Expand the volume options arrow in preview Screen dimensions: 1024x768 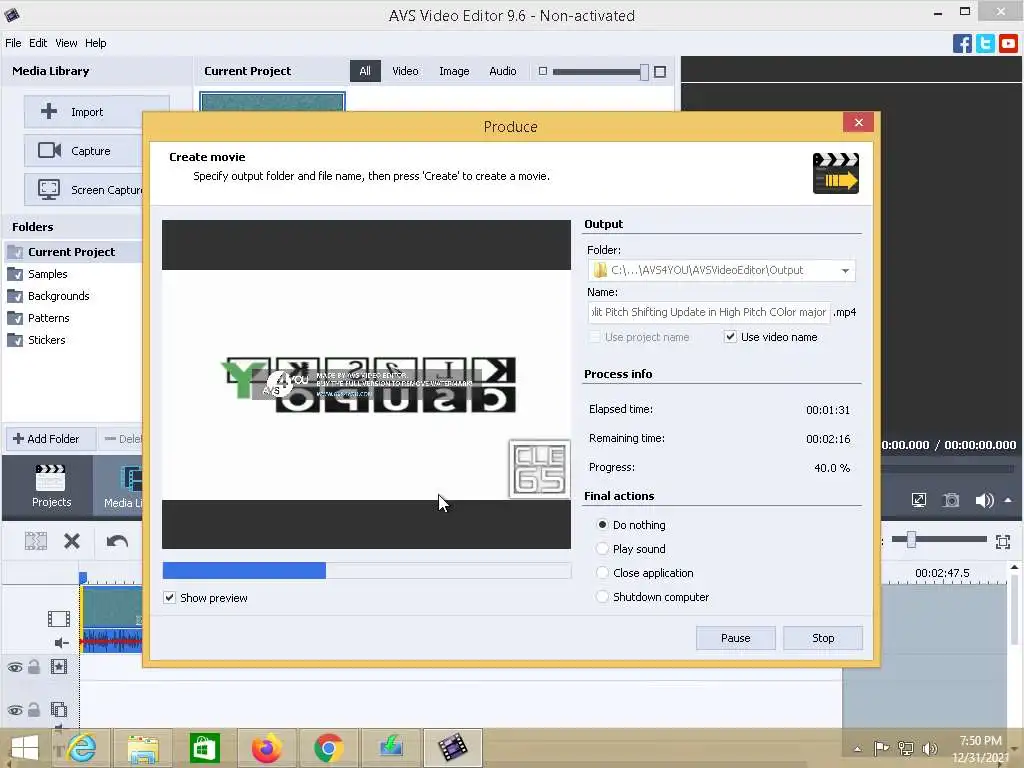coord(1008,500)
